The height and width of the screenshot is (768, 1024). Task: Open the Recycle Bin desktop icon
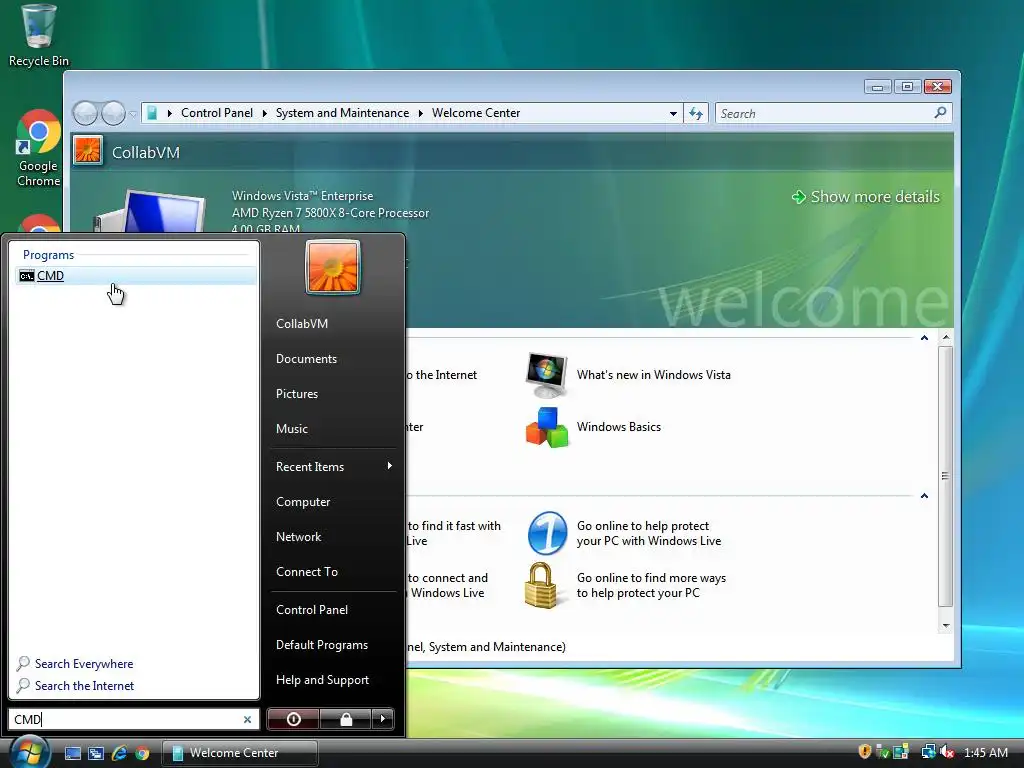[x=39, y=36]
